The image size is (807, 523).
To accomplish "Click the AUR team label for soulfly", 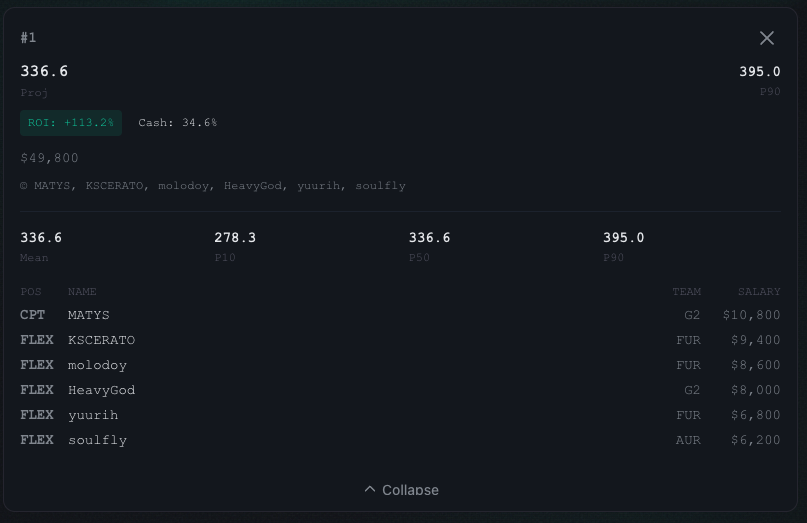I will click(688, 440).
